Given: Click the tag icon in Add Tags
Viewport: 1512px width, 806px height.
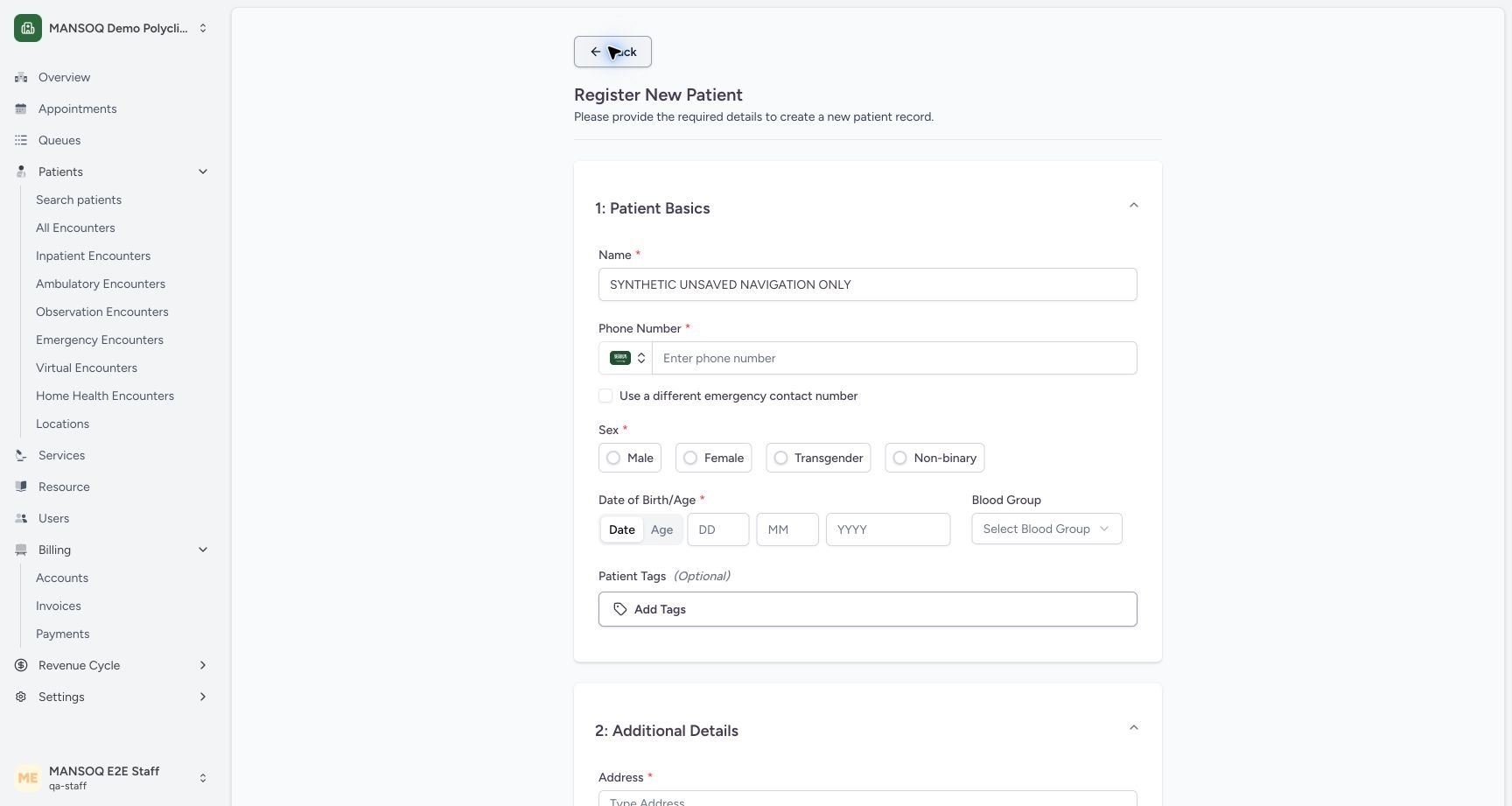Looking at the screenshot, I should (620, 609).
